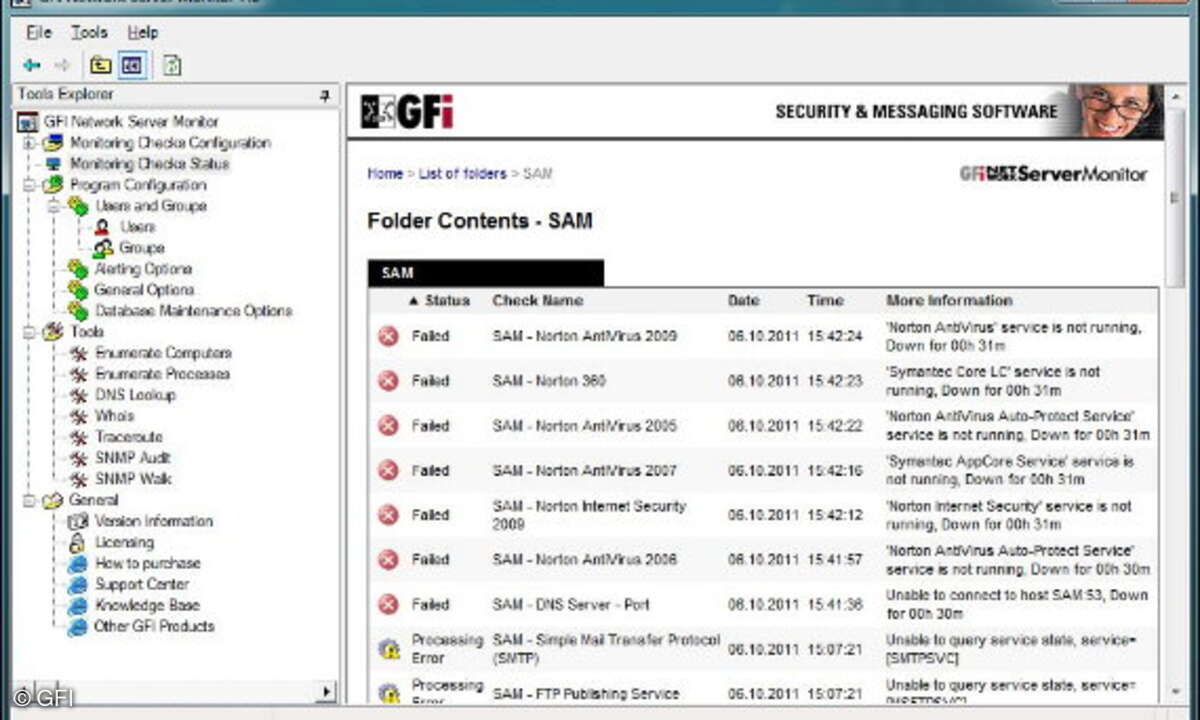Open the Help menu

143,33
